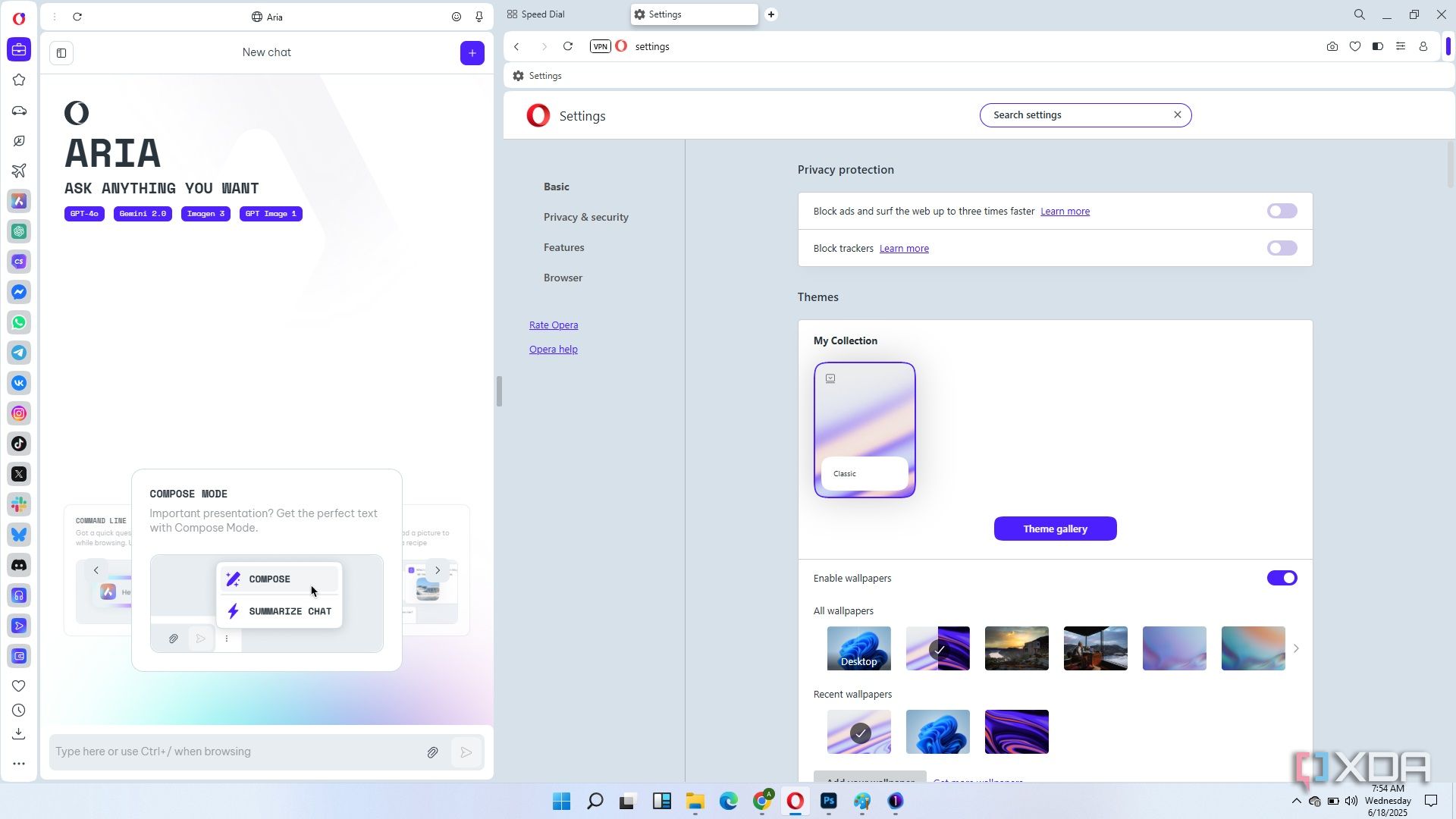Open Instagram in the sidebar
The image size is (1456, 819).
tap(19, 414)
